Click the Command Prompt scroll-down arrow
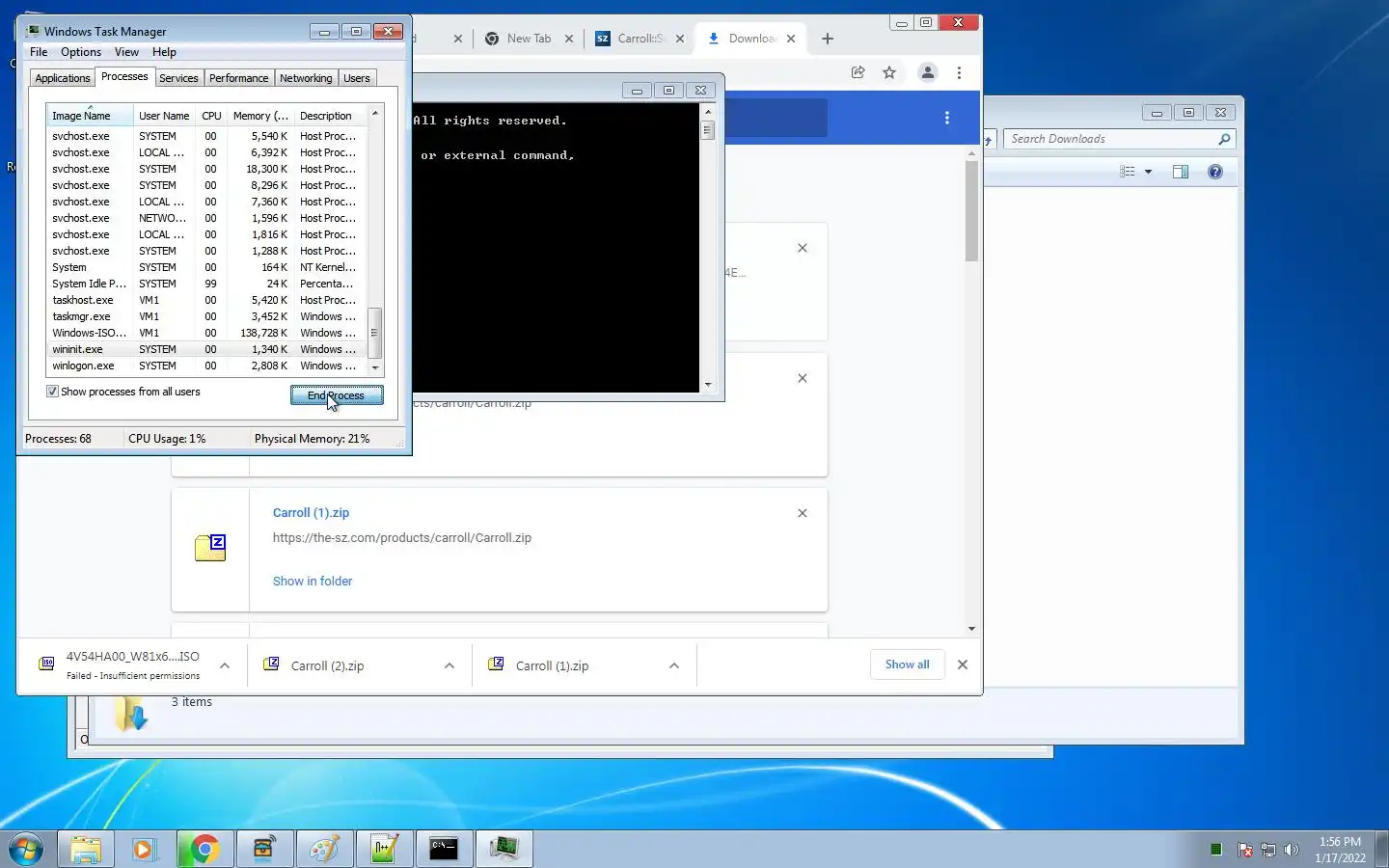The image size is (1389, 868). tap(708, 384)
